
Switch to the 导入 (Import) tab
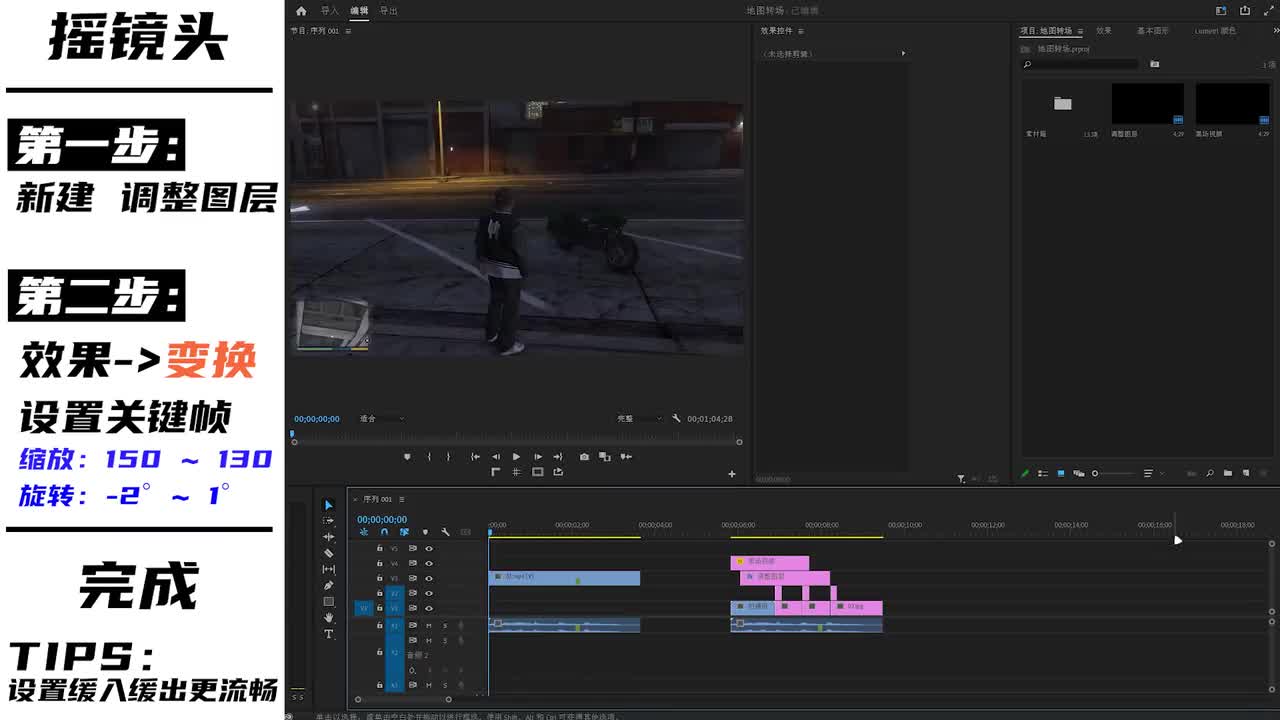(330, 11)
